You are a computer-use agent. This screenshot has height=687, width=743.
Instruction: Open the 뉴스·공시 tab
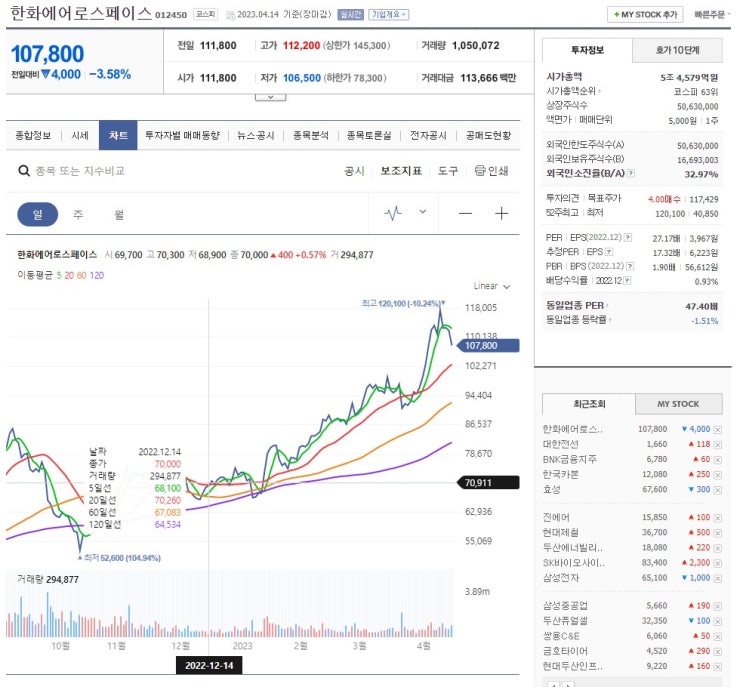tap(256, 136)
